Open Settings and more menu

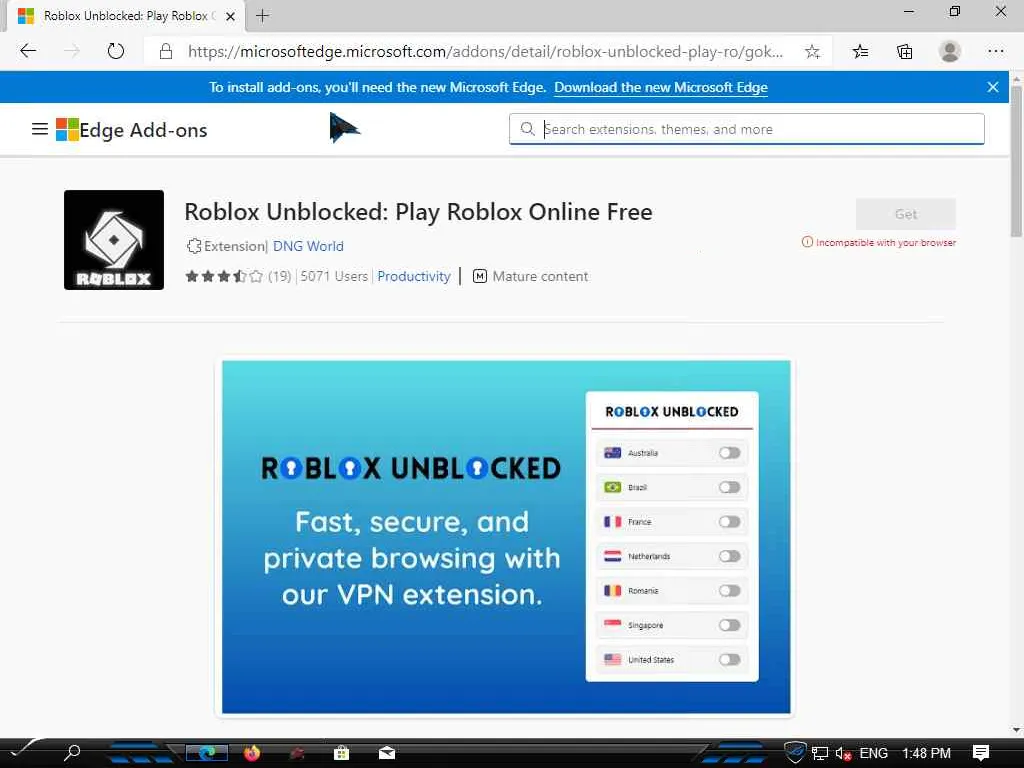pyautogui.click(x=995, y=51)
